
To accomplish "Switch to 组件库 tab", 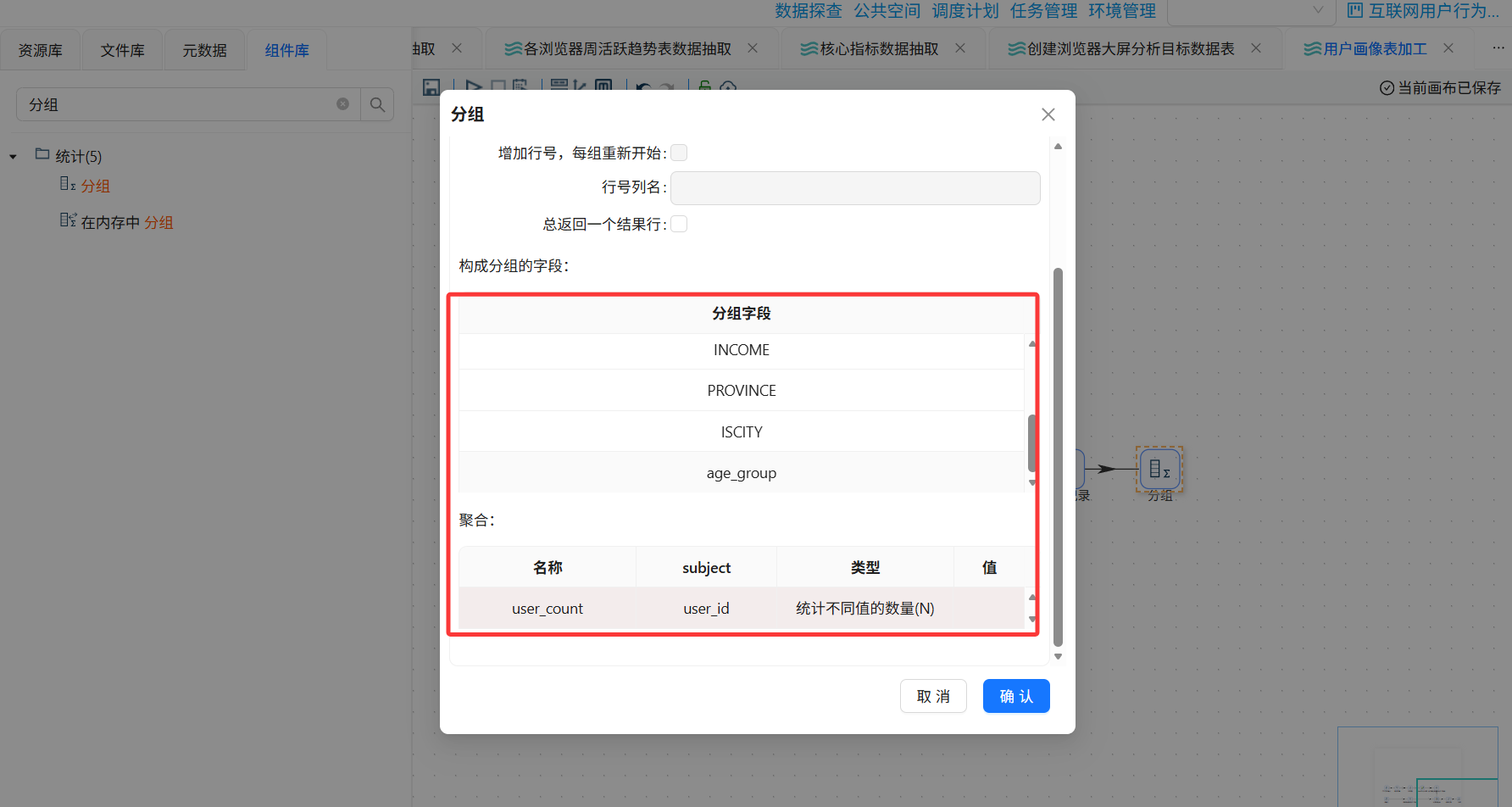I will 287,50.
